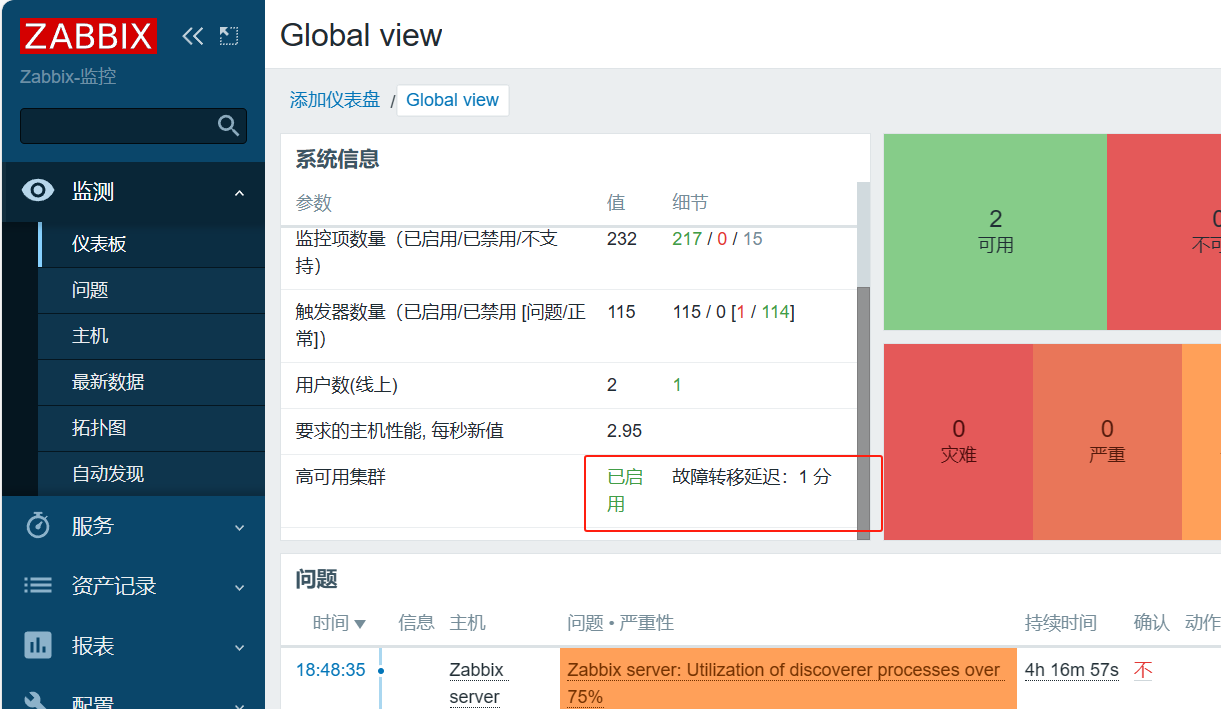Image resolution: width=1221 pixels, height=709 pixels.
Task: Click the search magnifier icon
Action: click(229, 126)
